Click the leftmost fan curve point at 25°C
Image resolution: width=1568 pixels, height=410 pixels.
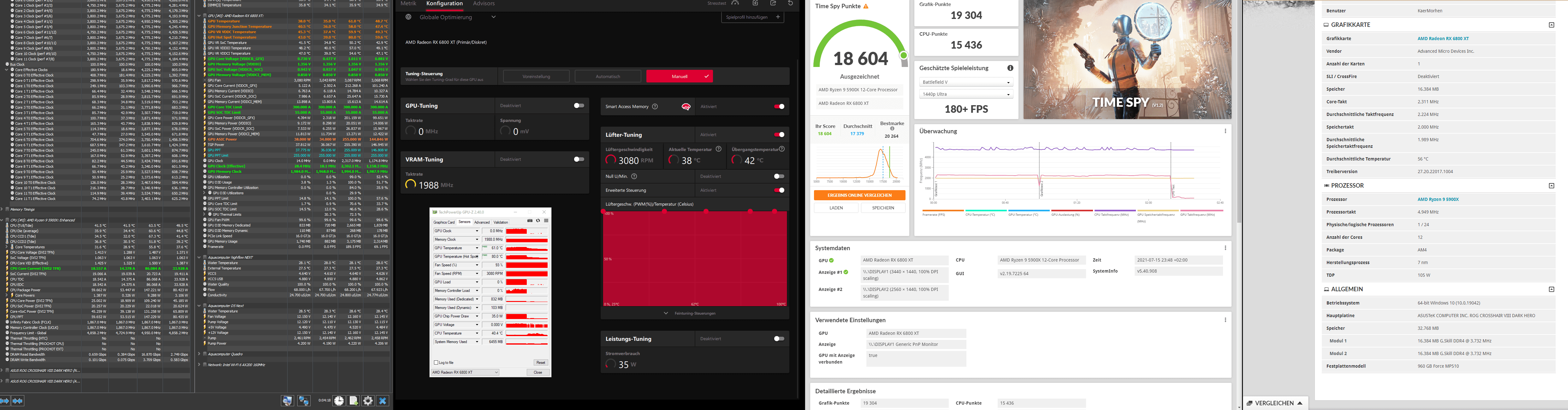[603, 211]
